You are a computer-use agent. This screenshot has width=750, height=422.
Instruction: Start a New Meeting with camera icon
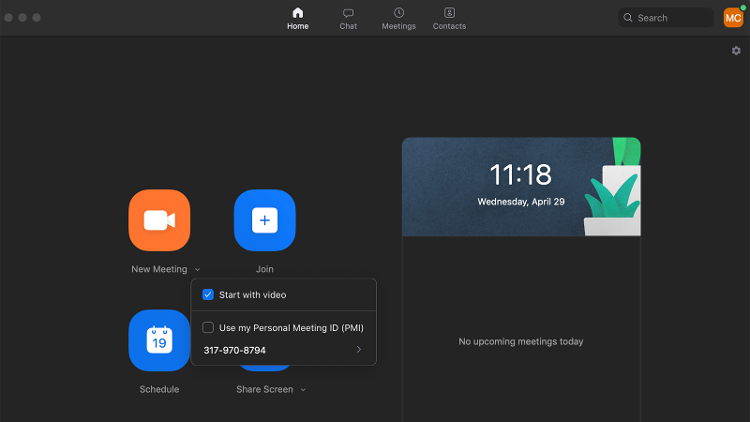(159, 220)
